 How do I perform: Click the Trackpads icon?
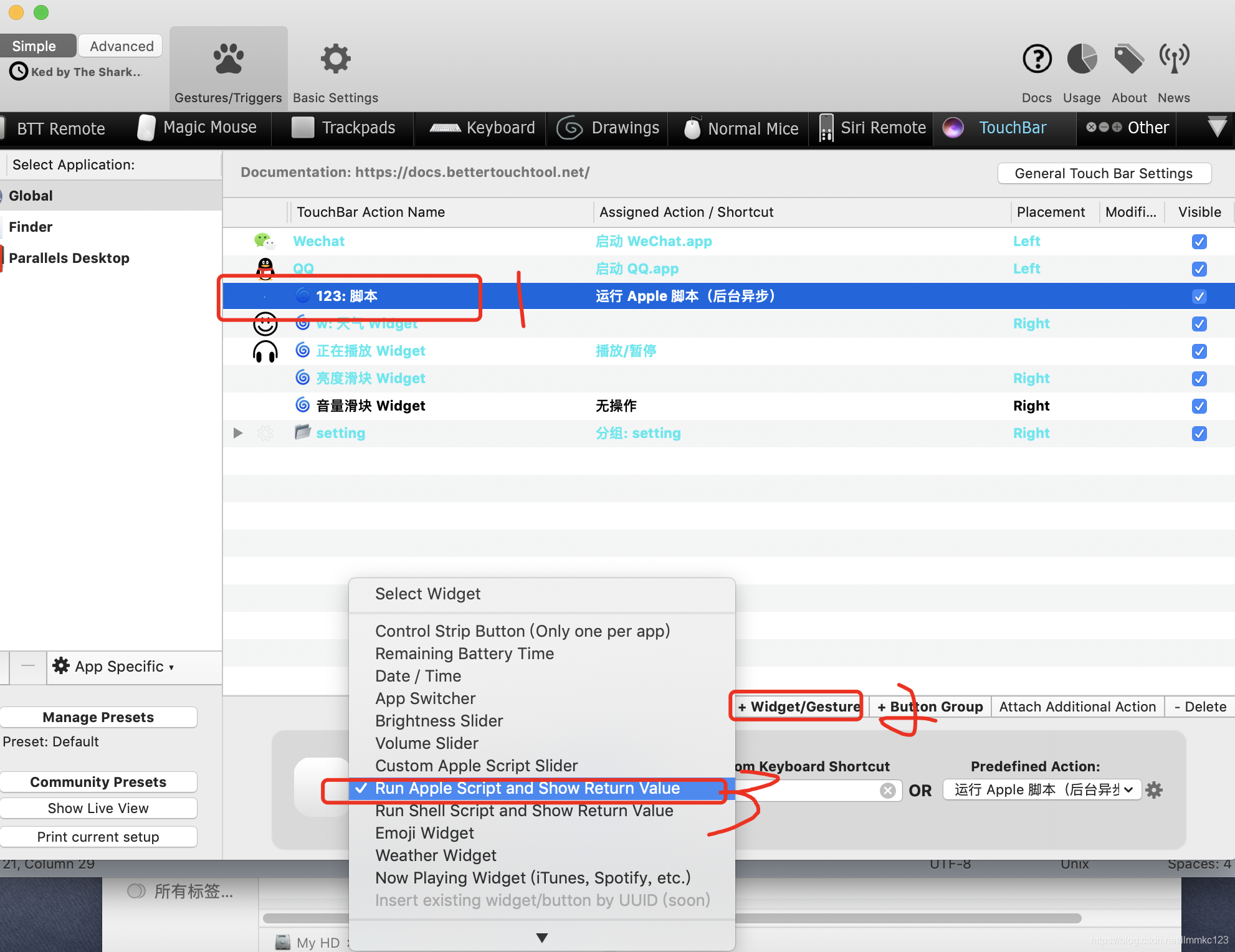coord(303,128)
